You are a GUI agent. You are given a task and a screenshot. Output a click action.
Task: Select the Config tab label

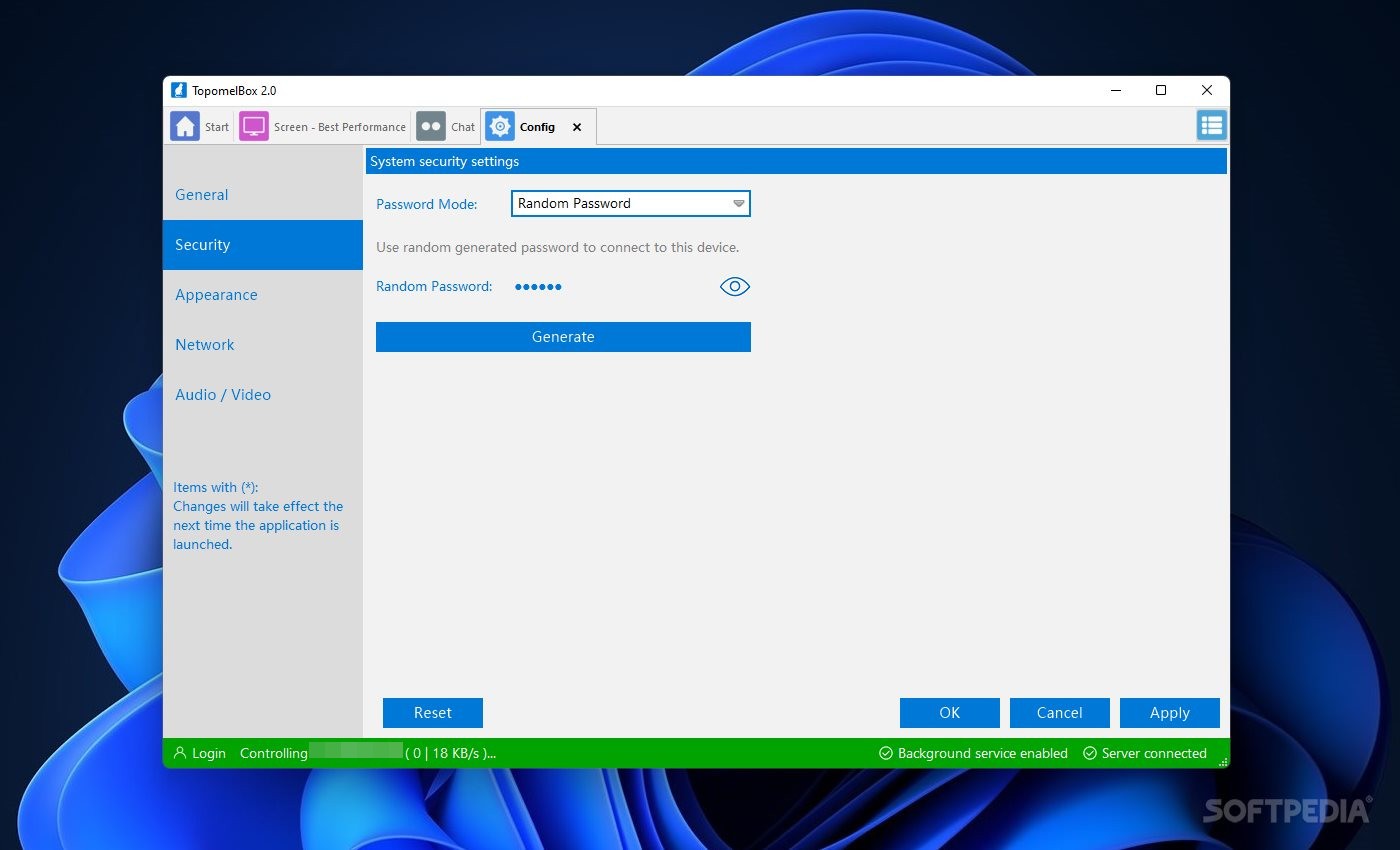point(537,127)
